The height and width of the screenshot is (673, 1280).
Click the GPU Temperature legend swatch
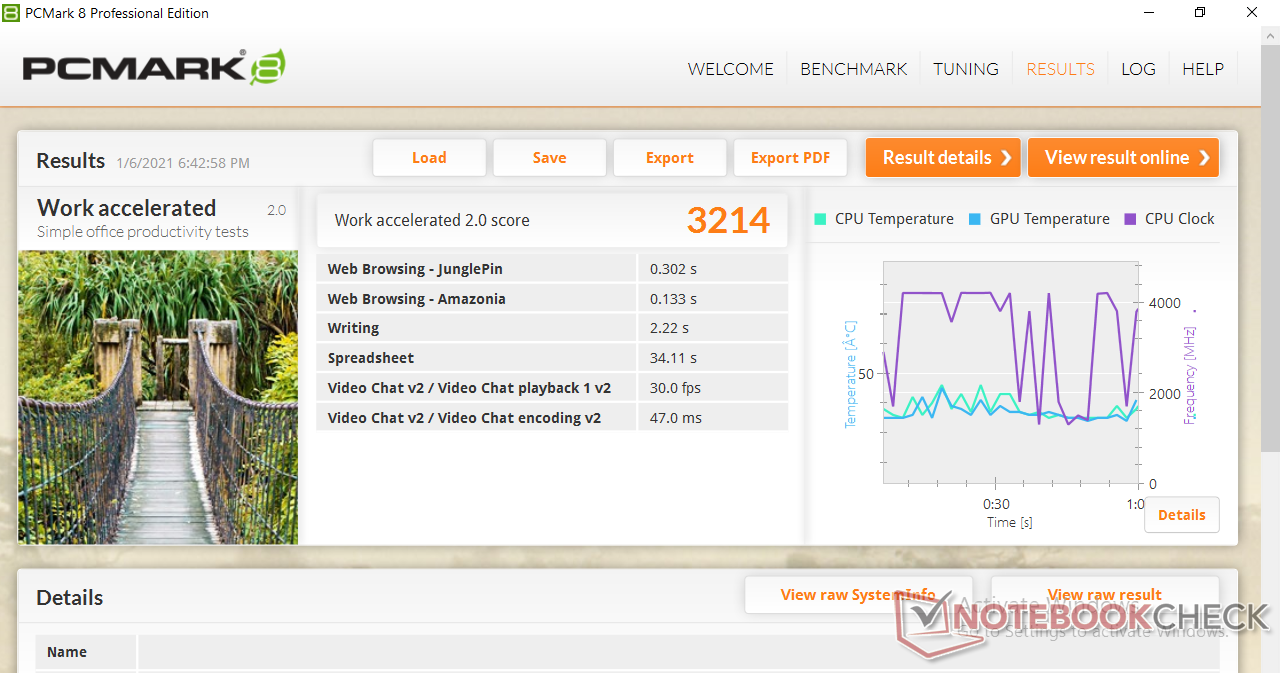coord(975,219)
